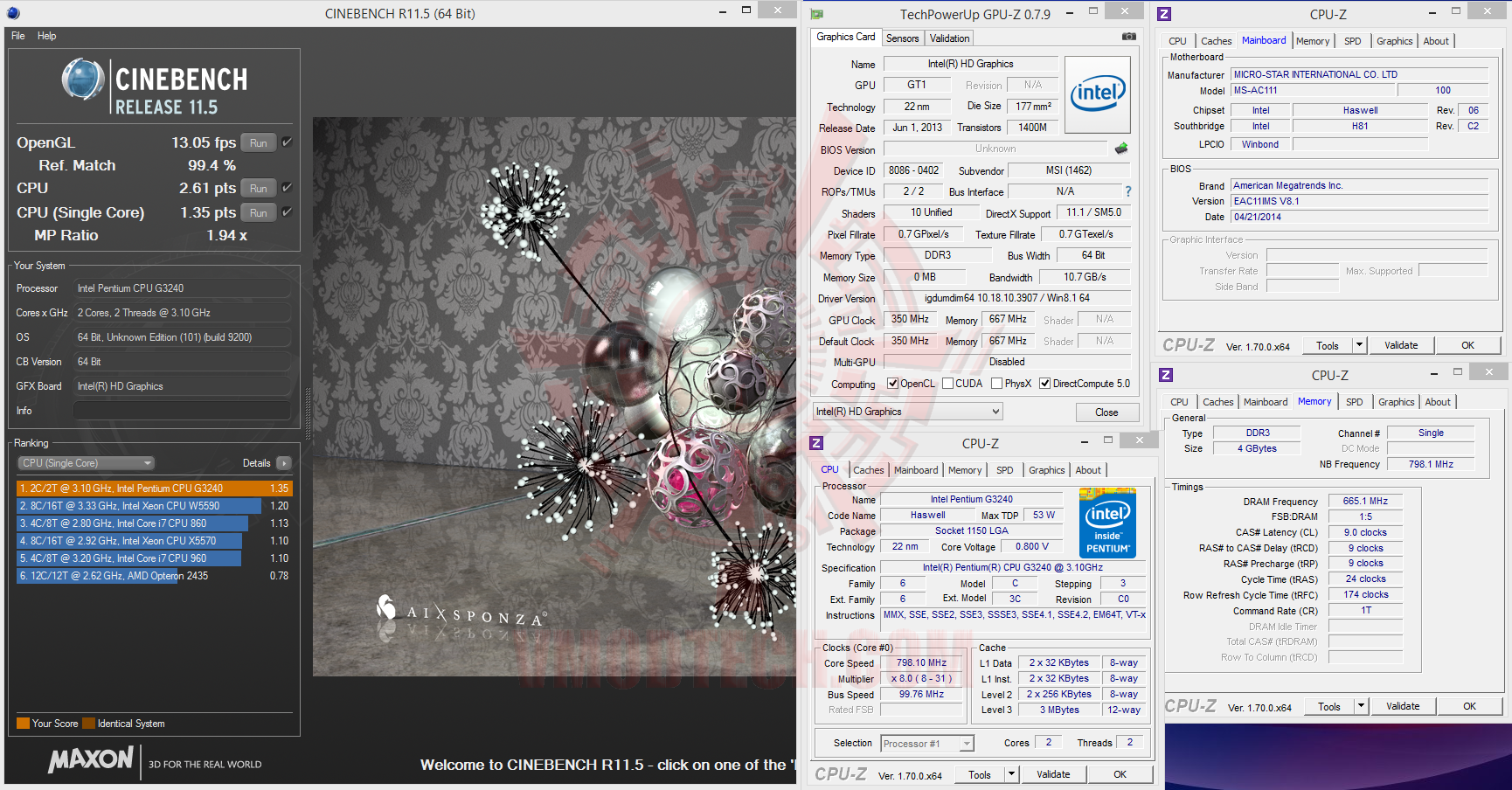
Task: Click the green refresh icon beside BIOS Version
Action: (1121, 149)
